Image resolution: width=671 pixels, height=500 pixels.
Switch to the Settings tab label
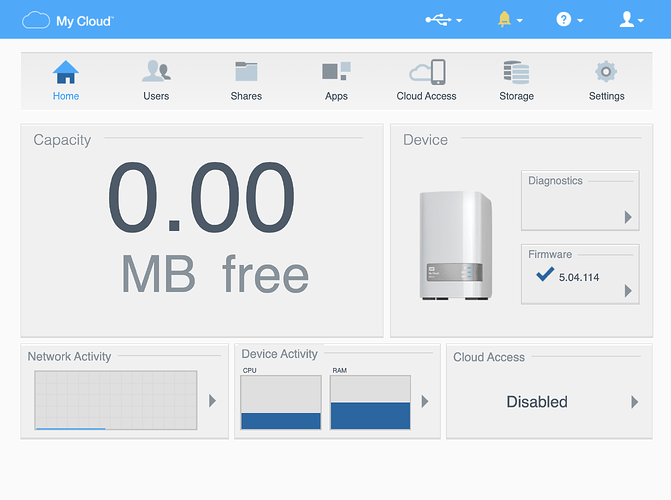pyautogui.click(x=606, y=96)
